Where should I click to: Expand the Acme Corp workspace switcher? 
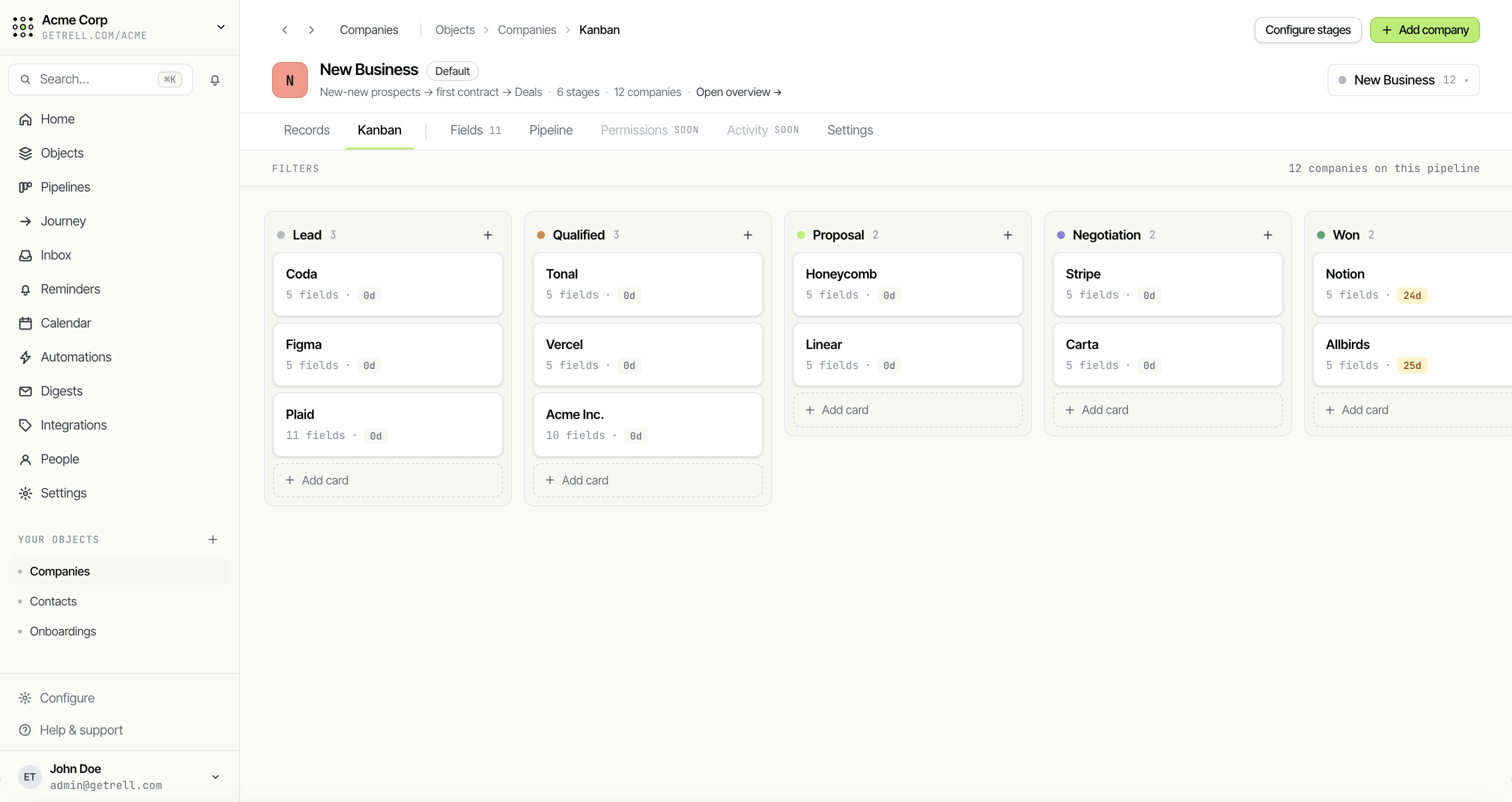pos(220,27)
